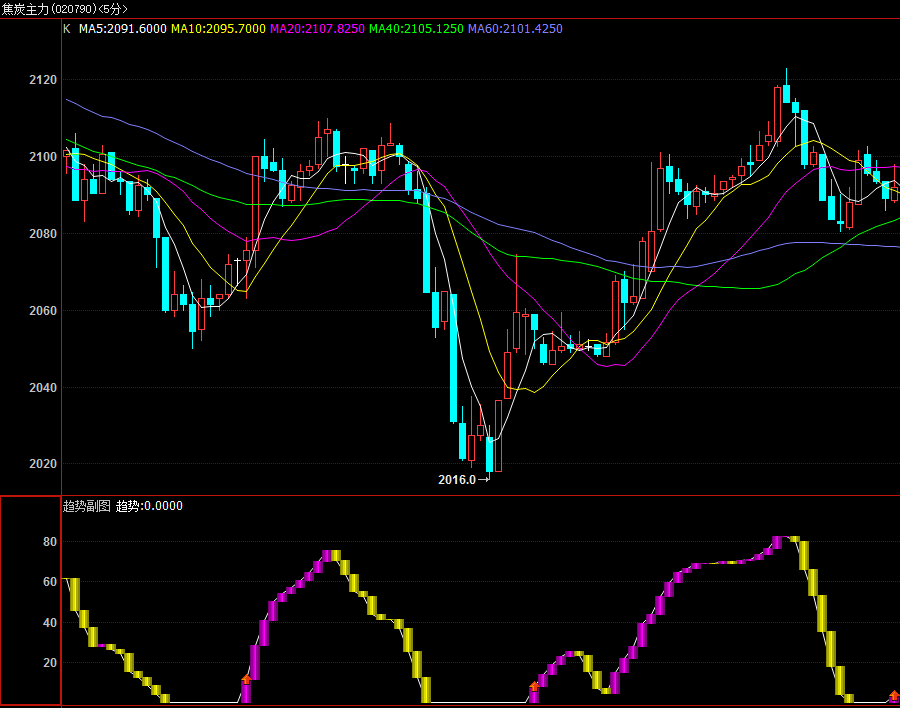Screen dimensions: 900x708
Task: Click the K label before MA5
Action: 67,29
